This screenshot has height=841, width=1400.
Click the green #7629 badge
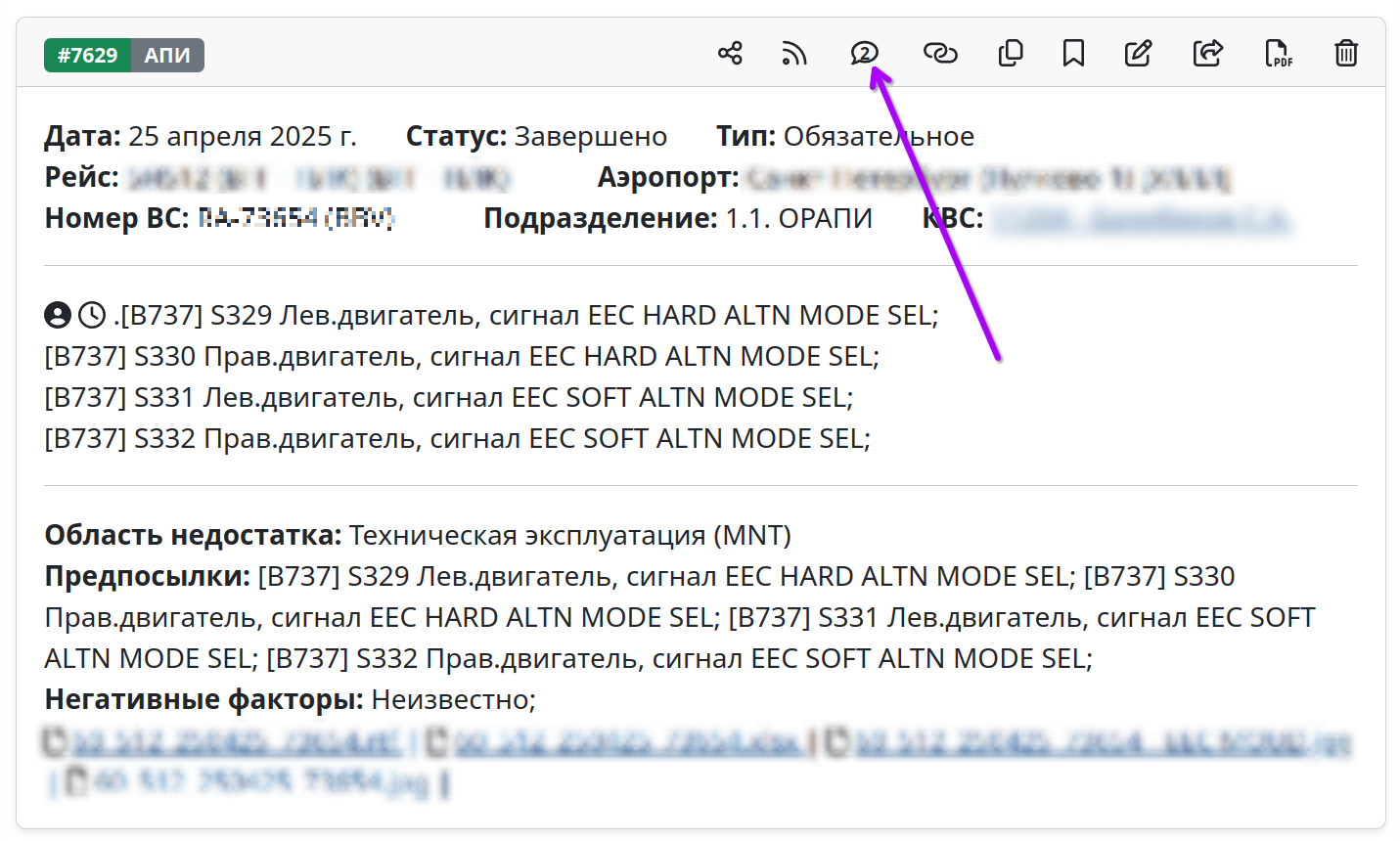[x=87, y=56]
